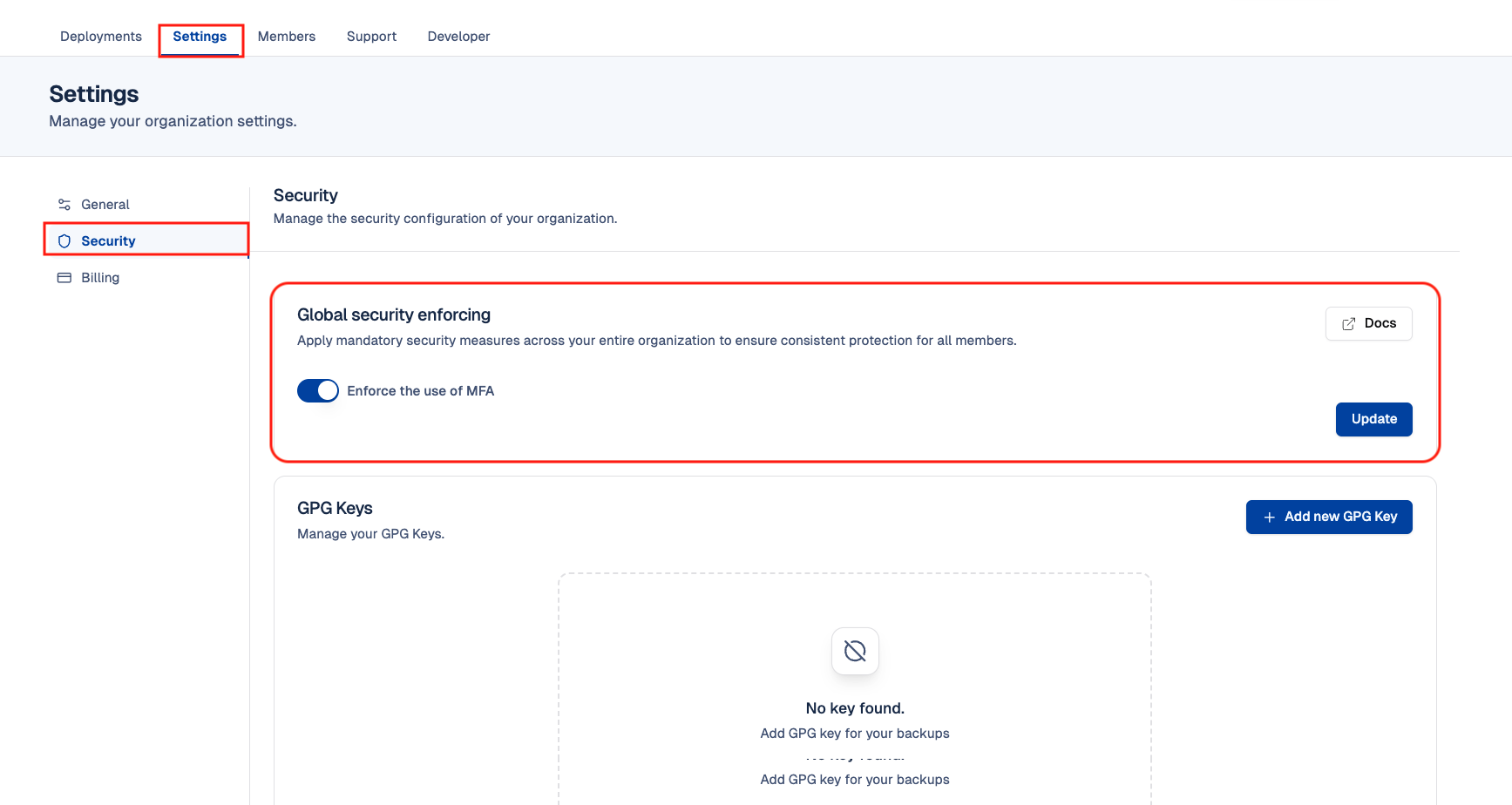Click the General sliders icon in sidebar
The image size is (1512, 805).
[64, 205]
